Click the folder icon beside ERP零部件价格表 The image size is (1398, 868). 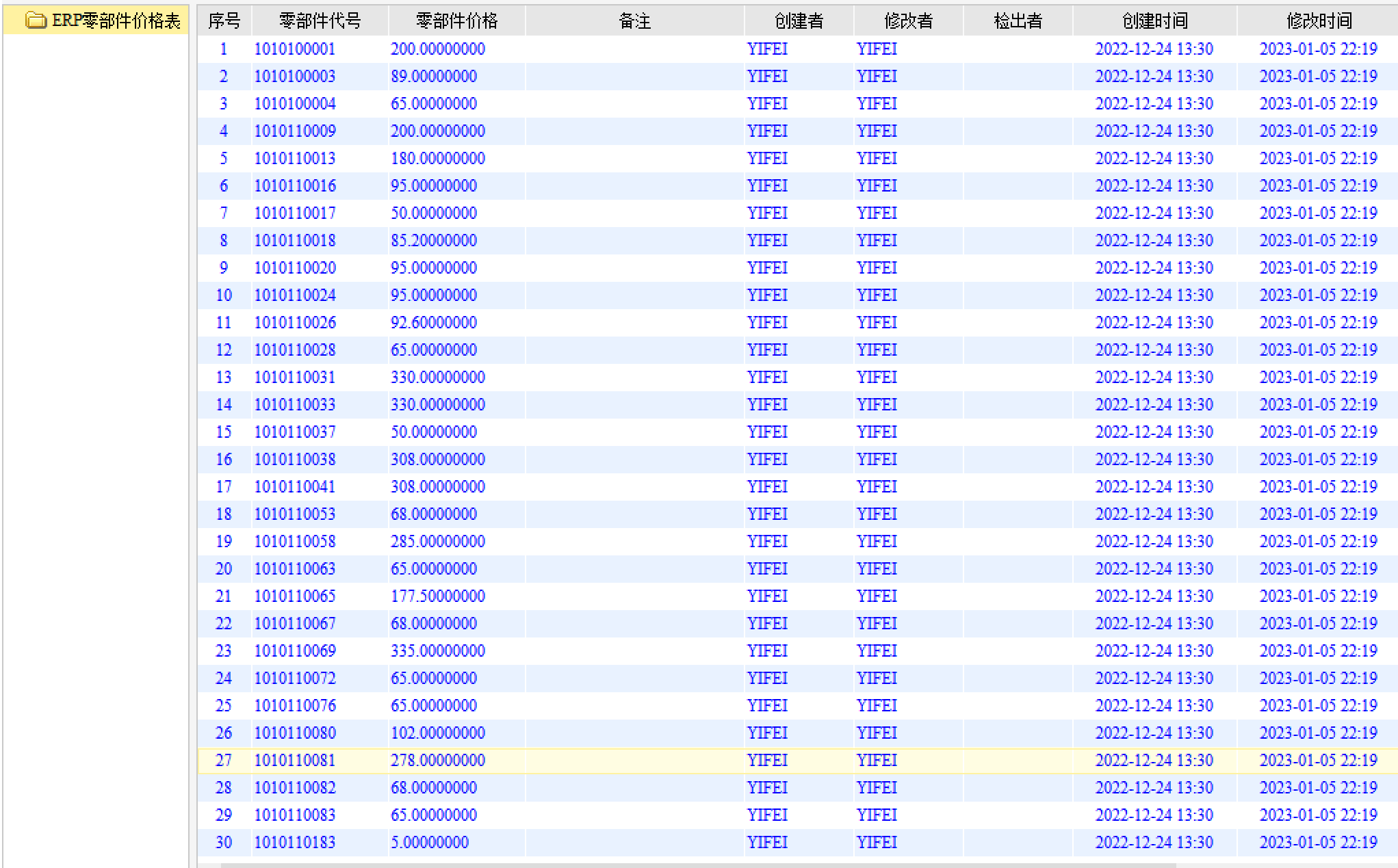(x=36, y=21)
